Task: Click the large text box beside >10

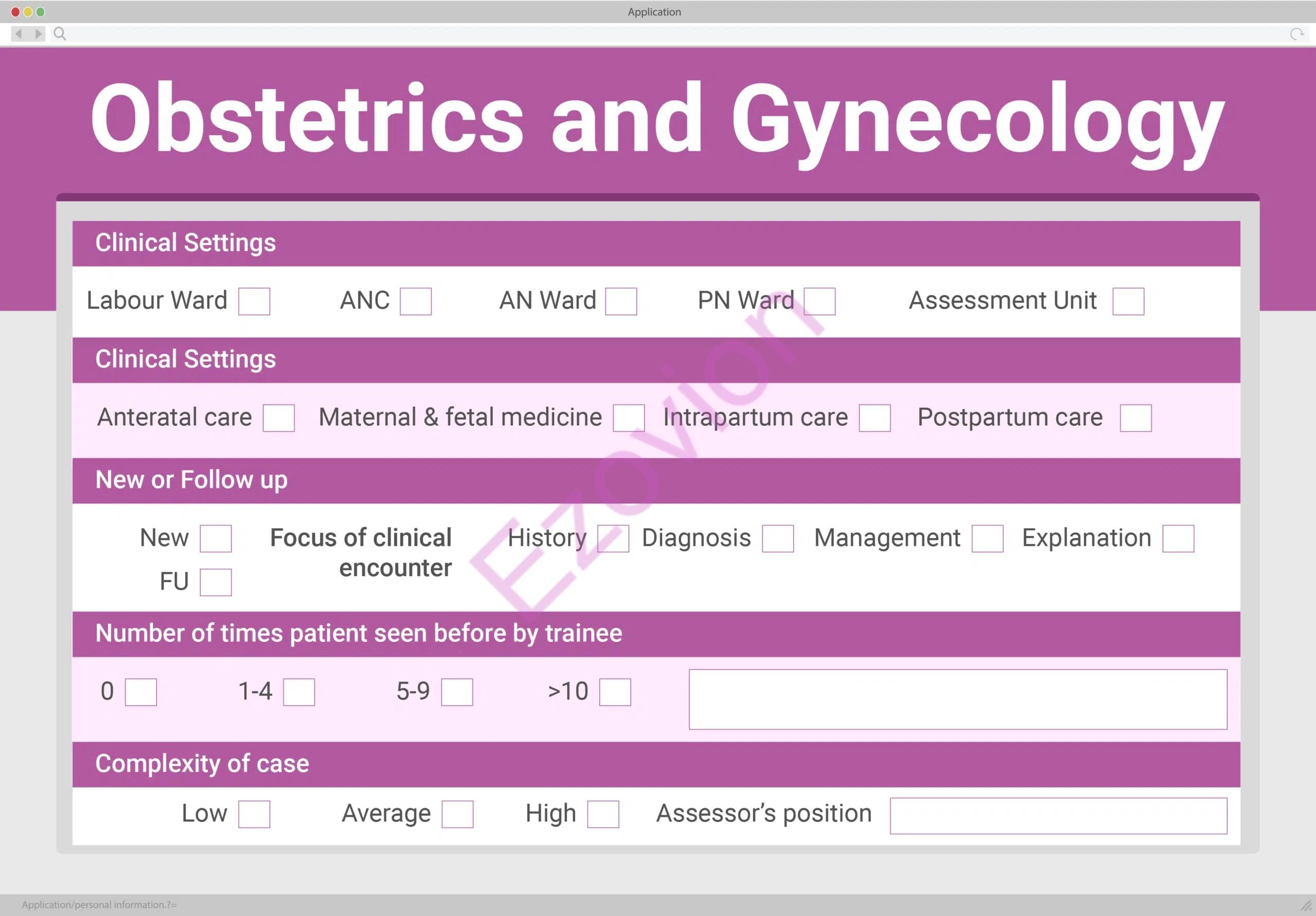Action: [x=958, y=699]
